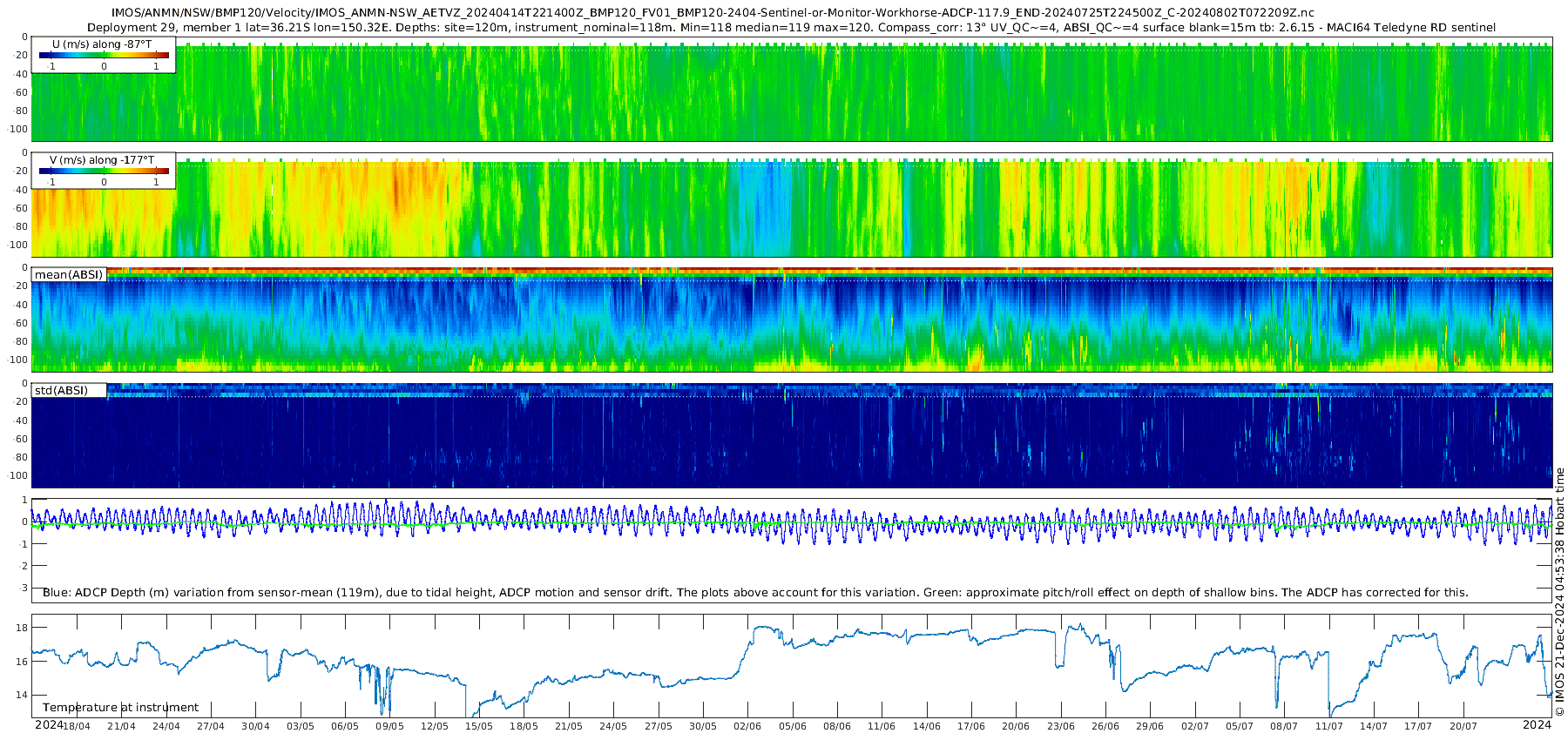Click the V velocity colorbar gradient
The width and height of the screenshot is (1568, 740).
(x=104, y=171)
